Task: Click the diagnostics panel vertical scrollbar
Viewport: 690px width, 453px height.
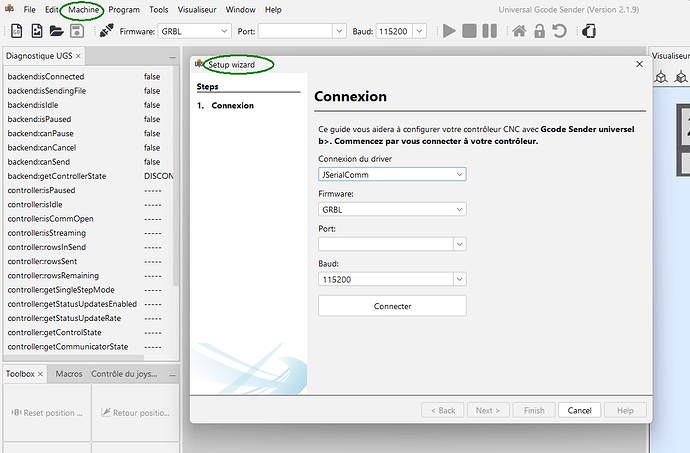Action: [176, 176]
